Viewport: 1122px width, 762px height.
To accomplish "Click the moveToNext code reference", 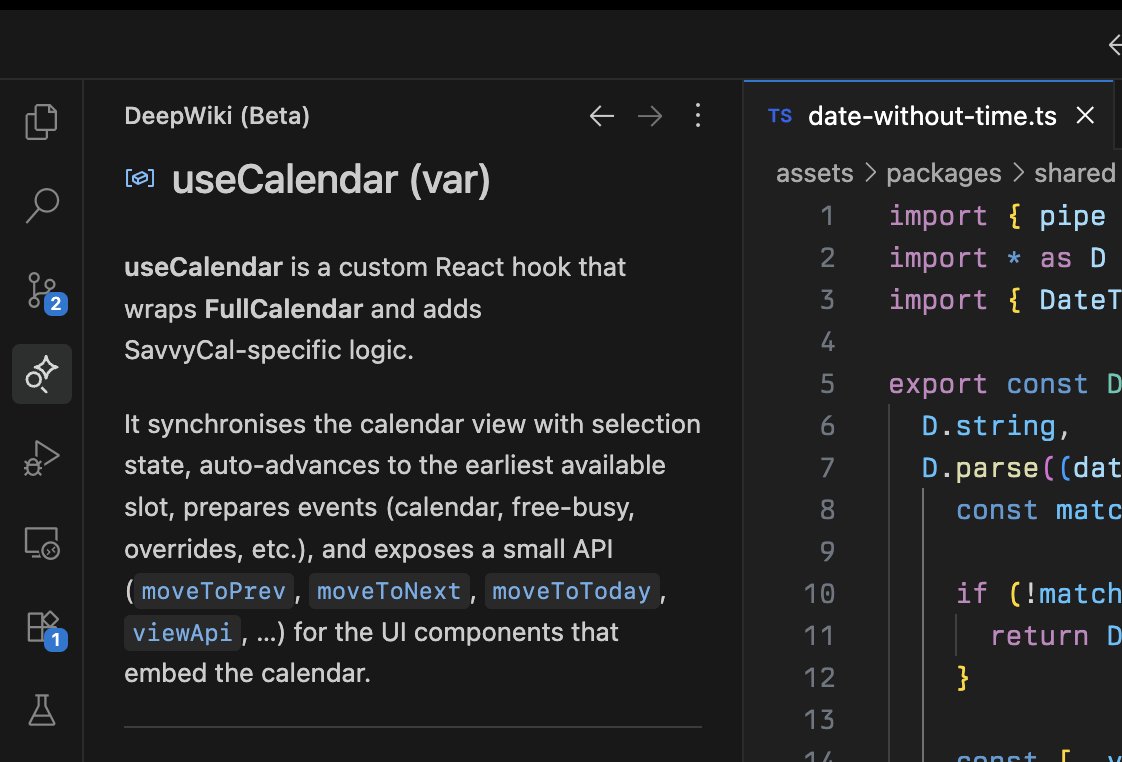I will (389, 591).
